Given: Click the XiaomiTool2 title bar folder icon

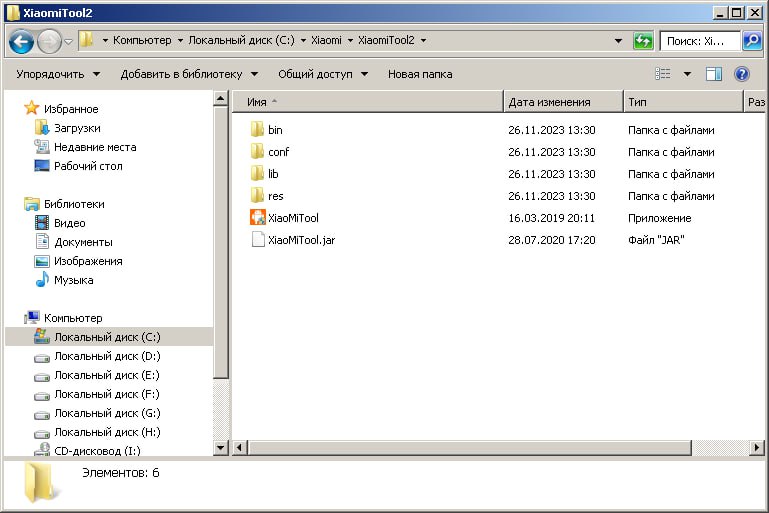Looking at the screenshot, I should click(x=13, y=12).
